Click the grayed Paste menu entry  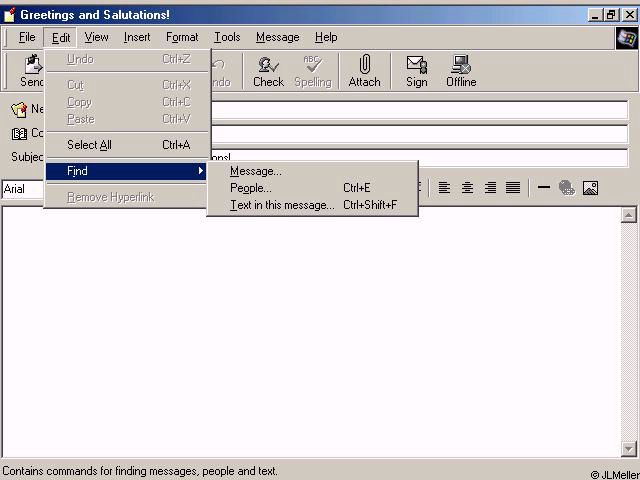(x=127, y=119)
